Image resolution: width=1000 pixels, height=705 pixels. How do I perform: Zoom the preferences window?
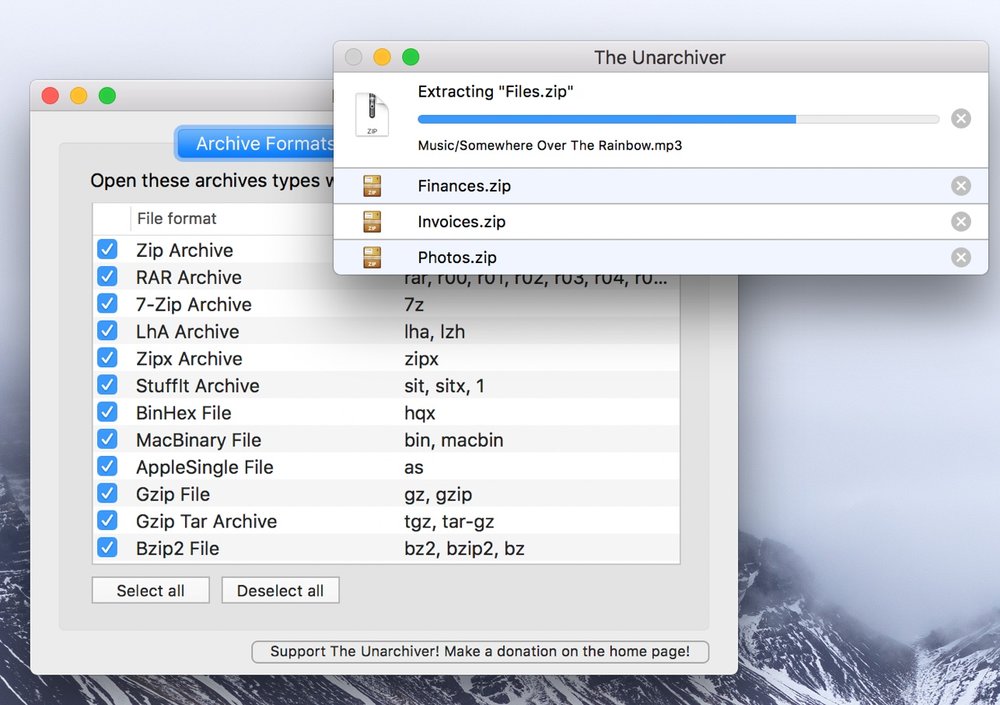click(x=107, y=96)
